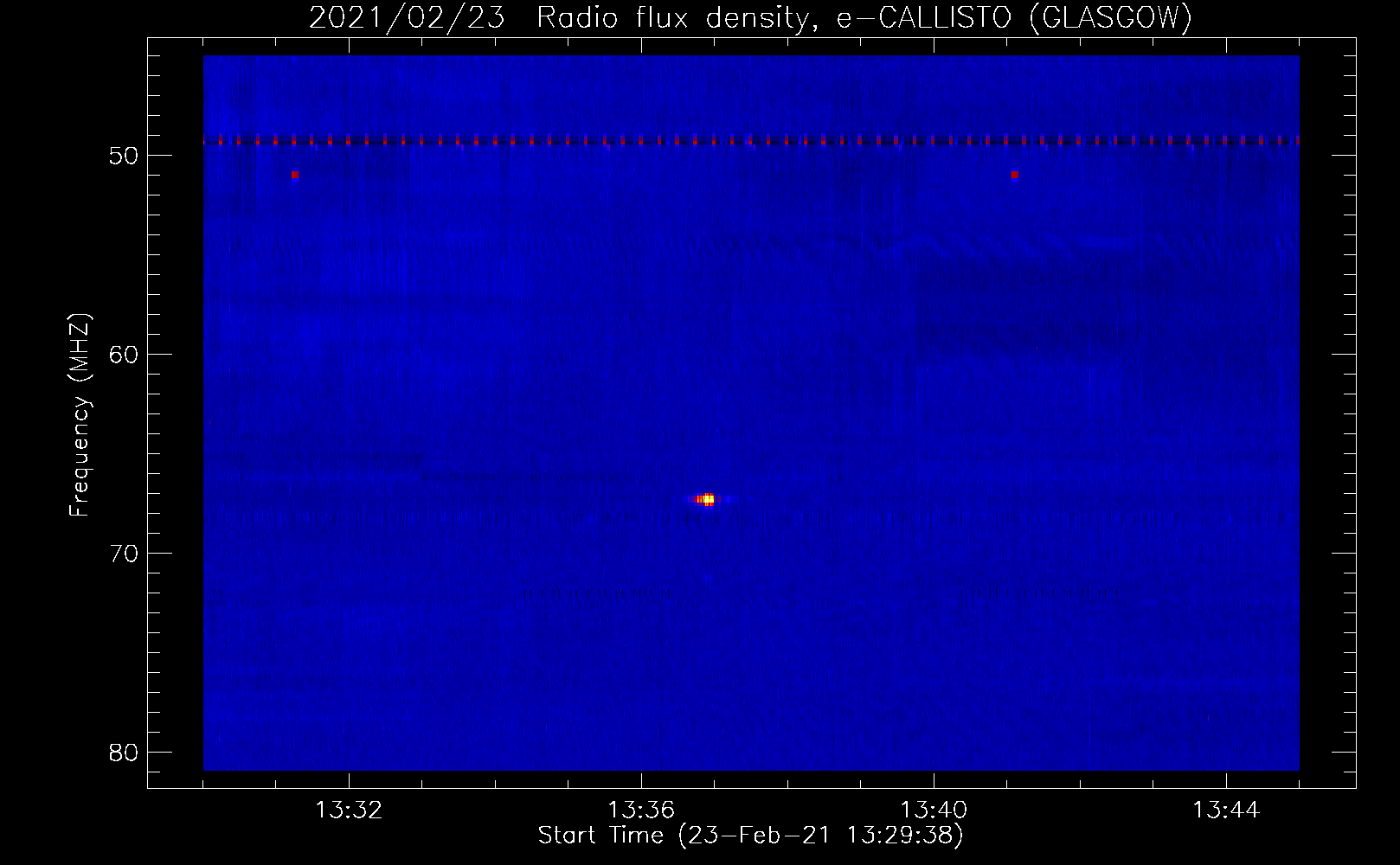Click the 'Frequency (MHZ)' y-axis label

click(x=80, y=415)
